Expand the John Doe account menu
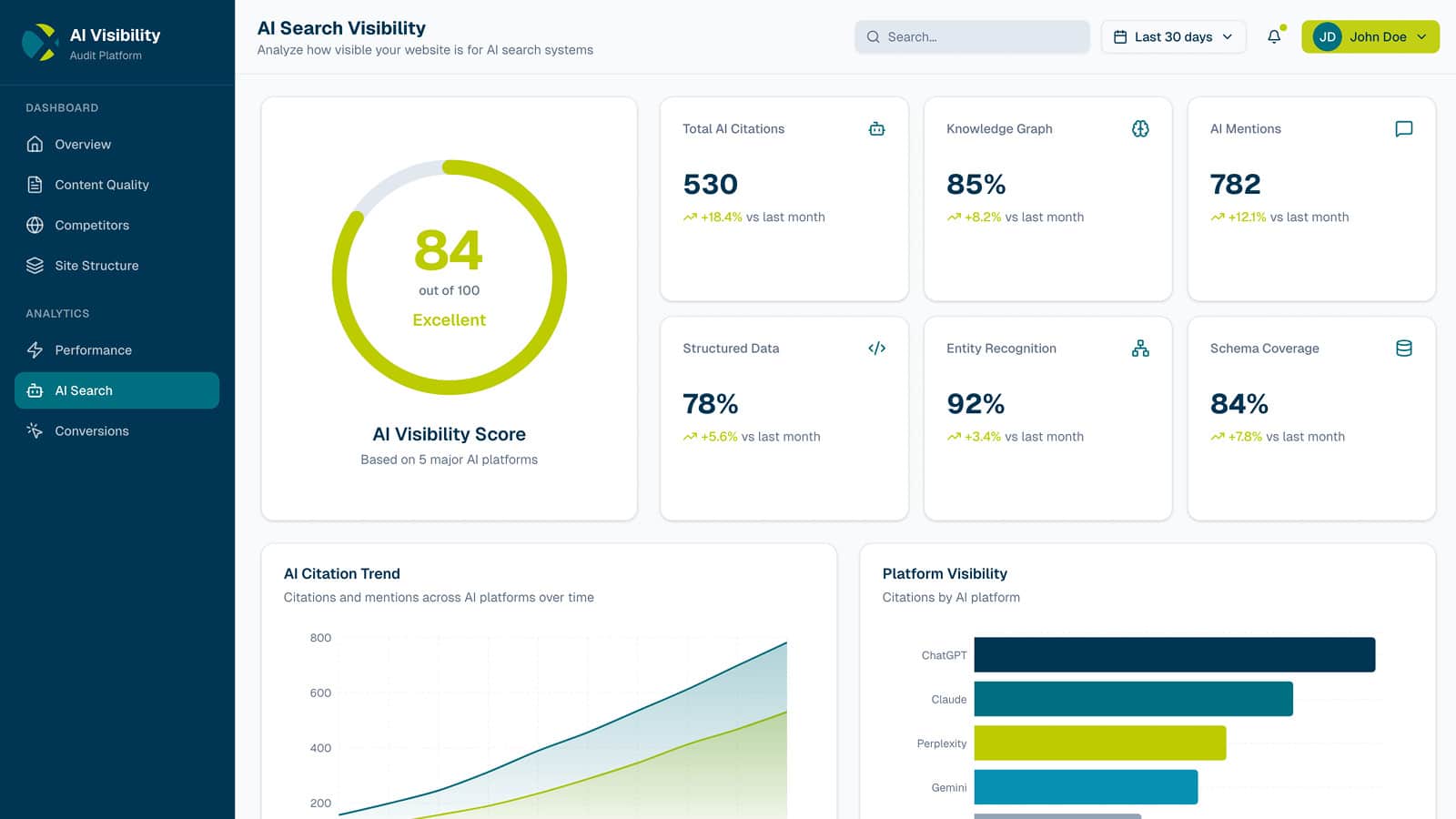The height and width of the screenshot is (819, 1456). point(1370,37)
